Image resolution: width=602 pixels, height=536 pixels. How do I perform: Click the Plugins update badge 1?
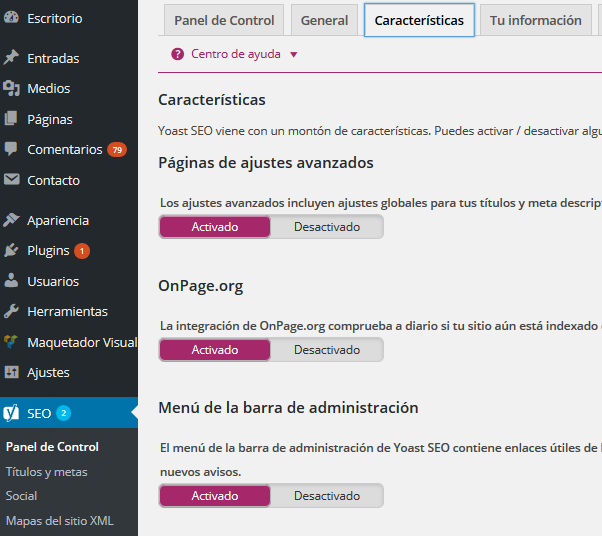tap(82, 251)
